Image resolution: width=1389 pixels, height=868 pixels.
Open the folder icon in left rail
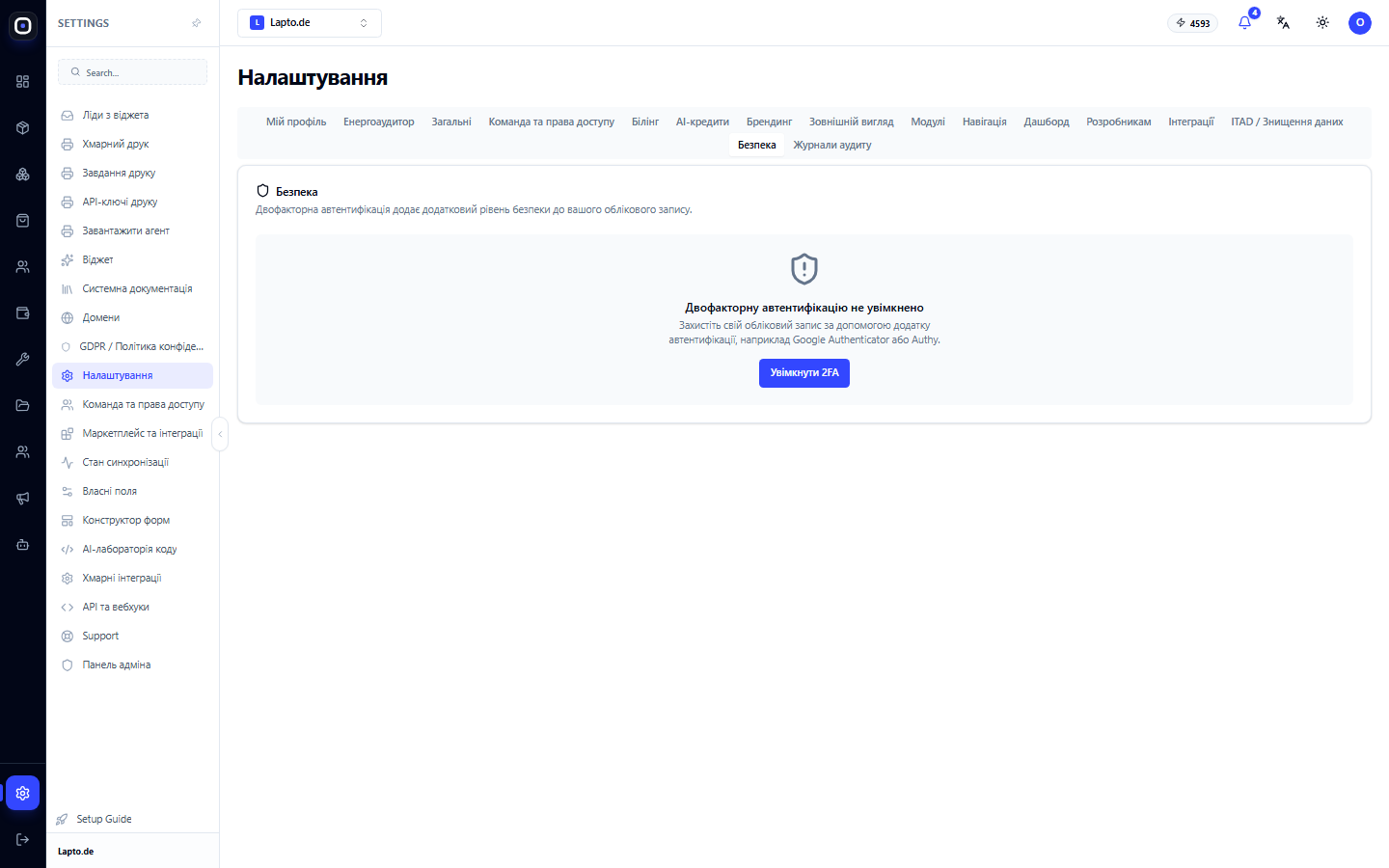coord(23,406)
